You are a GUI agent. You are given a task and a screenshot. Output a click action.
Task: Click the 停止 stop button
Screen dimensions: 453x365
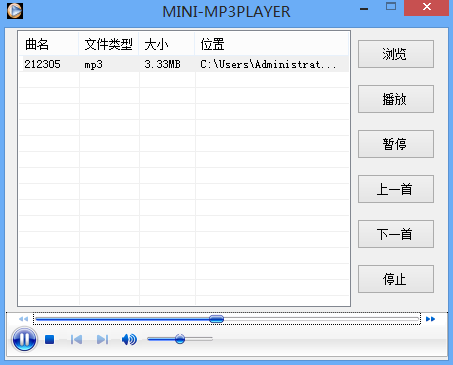tap(396, 279)
